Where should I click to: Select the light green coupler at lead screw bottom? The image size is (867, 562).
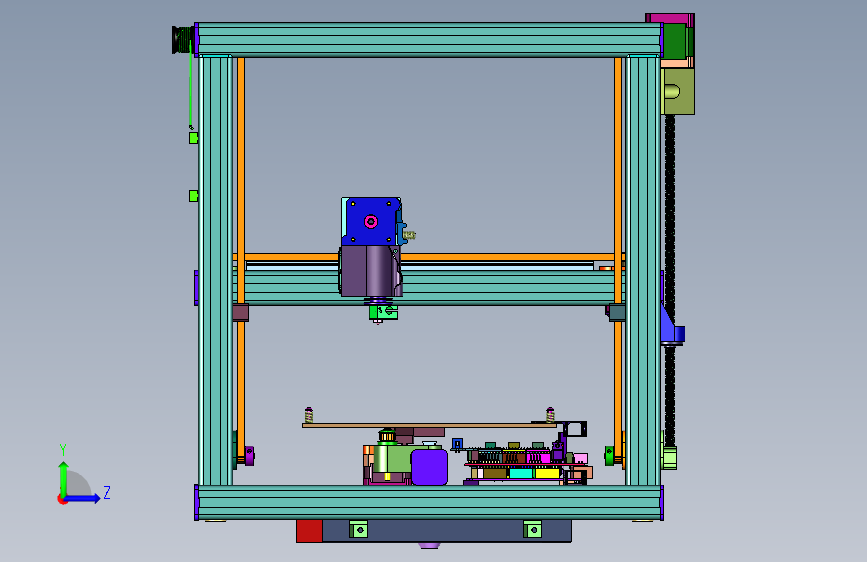point(670,459)
